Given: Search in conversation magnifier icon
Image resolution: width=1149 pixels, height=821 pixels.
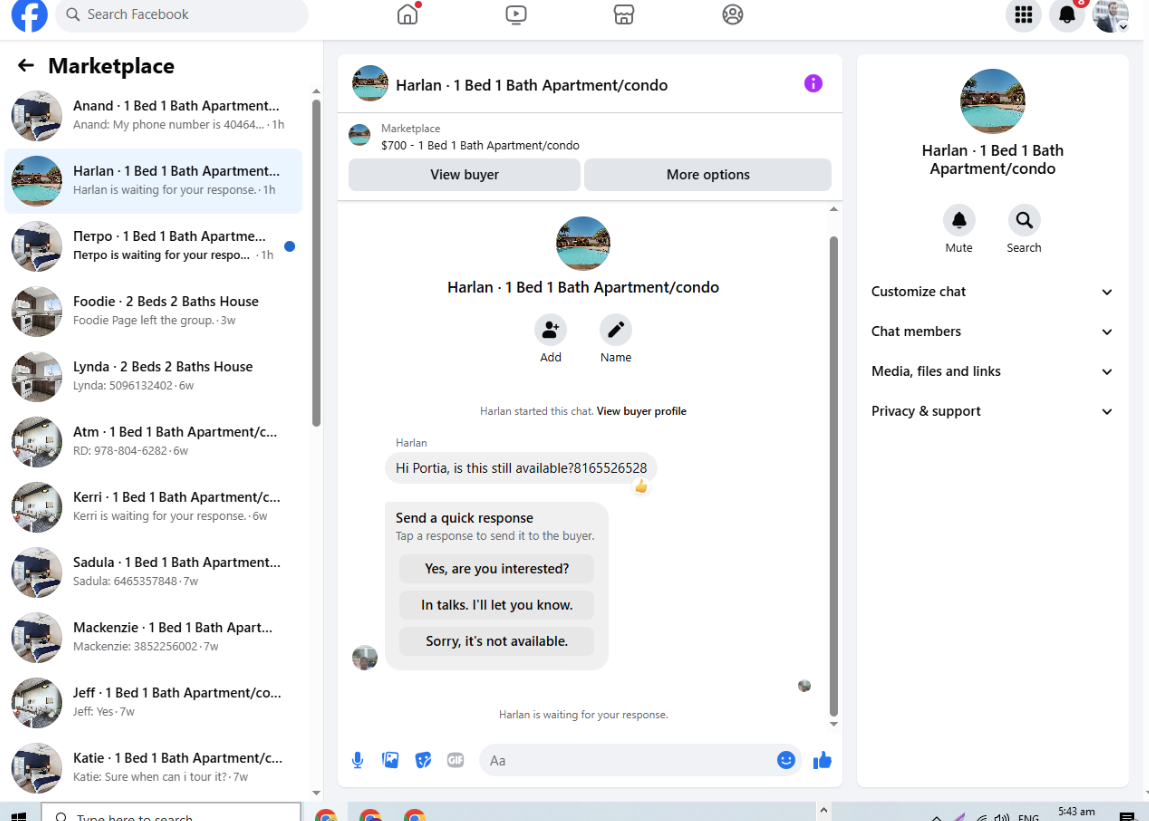Looking at the screenshot, I should tap(1024, 220).
